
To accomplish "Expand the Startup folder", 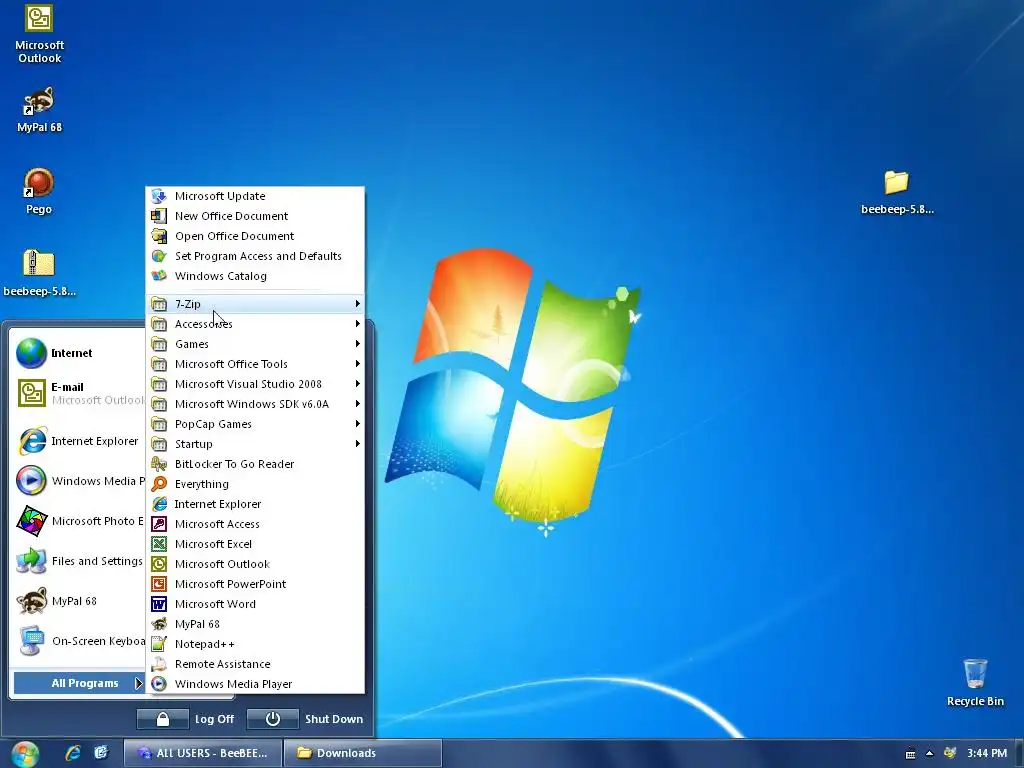I will 255,444.
